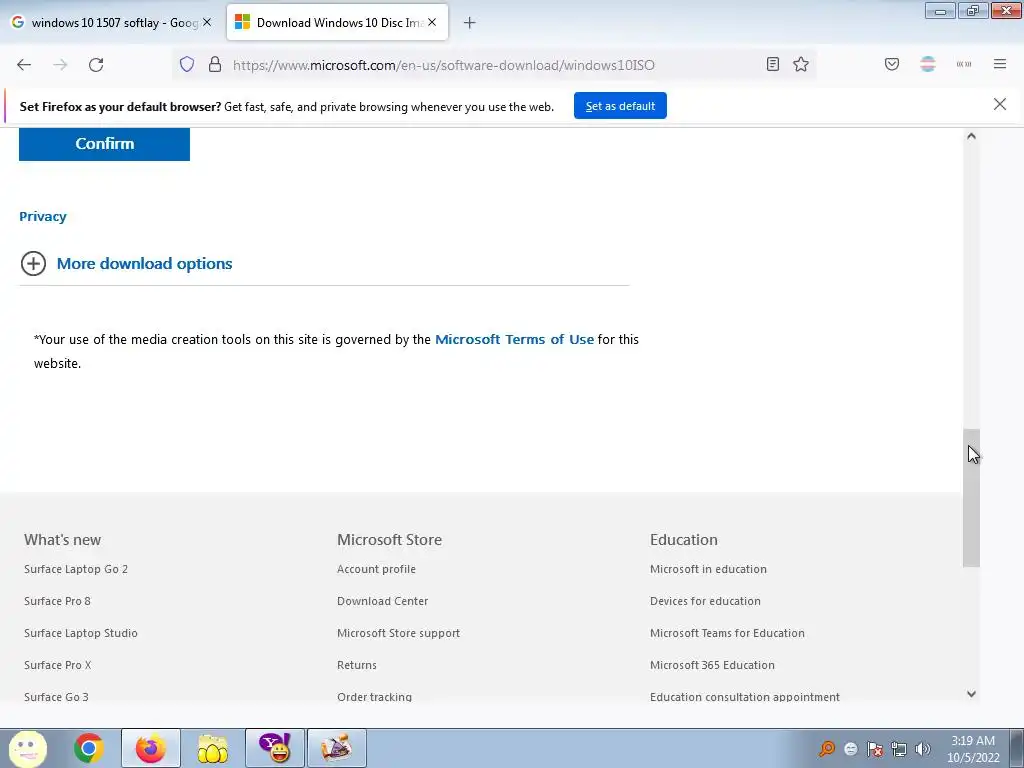
Task: Open Microsoft 365 Education link
Action: coord(712,665)
